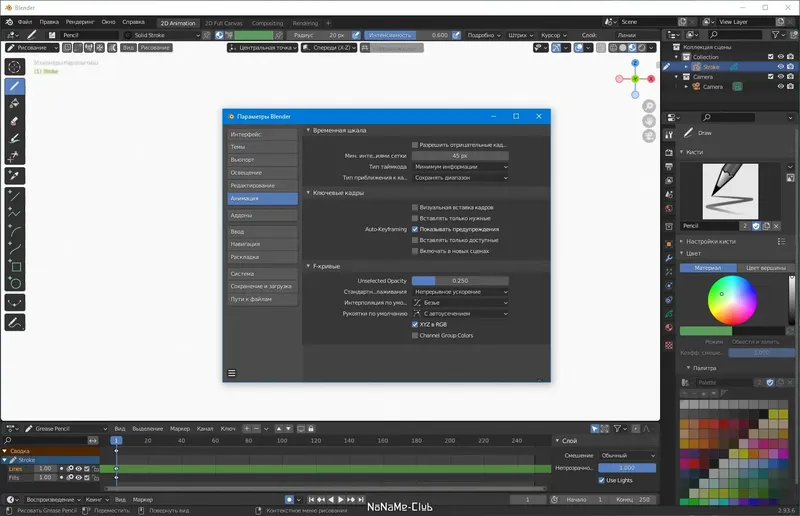Image resolution: width=800 pixels, height=516 pixels.
Task: Open Тип таймкода dropdown
Action: pos(460,167)
